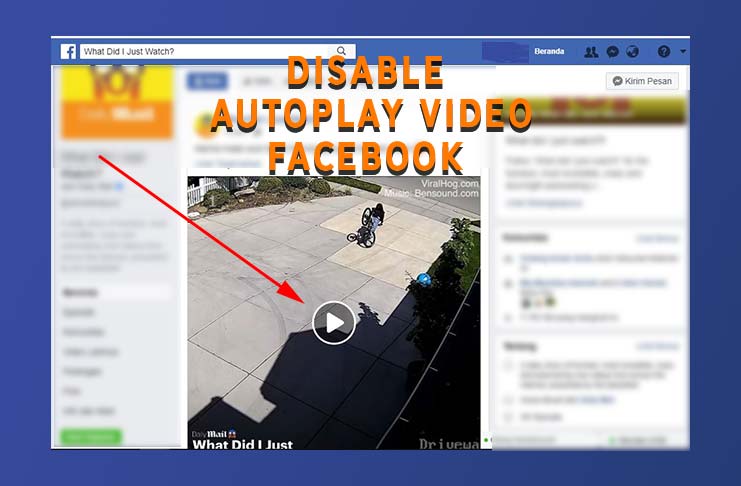Open the Beranda home link
The image size is (741, 486).
549,51
